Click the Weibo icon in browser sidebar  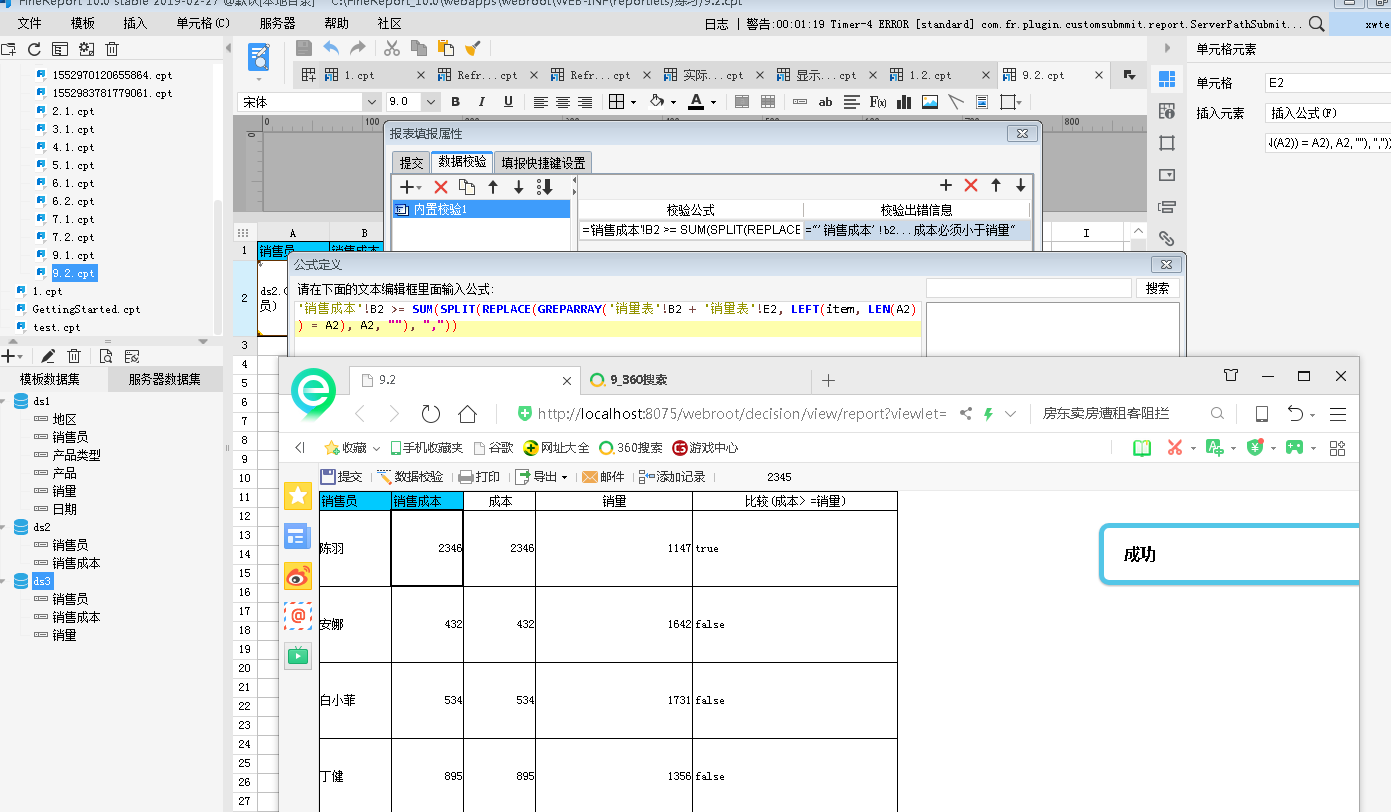coord(298,576)
